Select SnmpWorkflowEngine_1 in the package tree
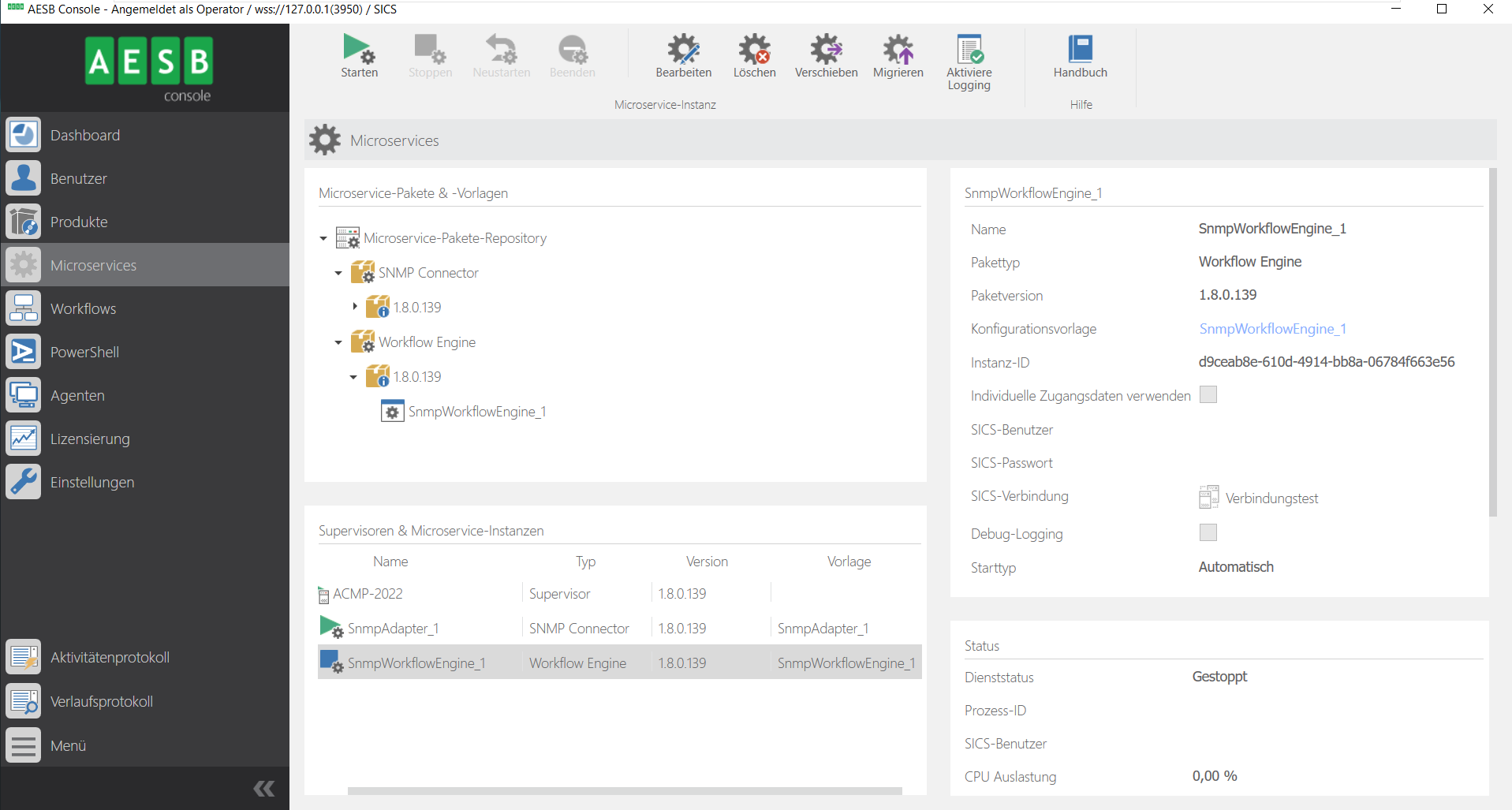 pyautogui.click(x=476, y=412)
